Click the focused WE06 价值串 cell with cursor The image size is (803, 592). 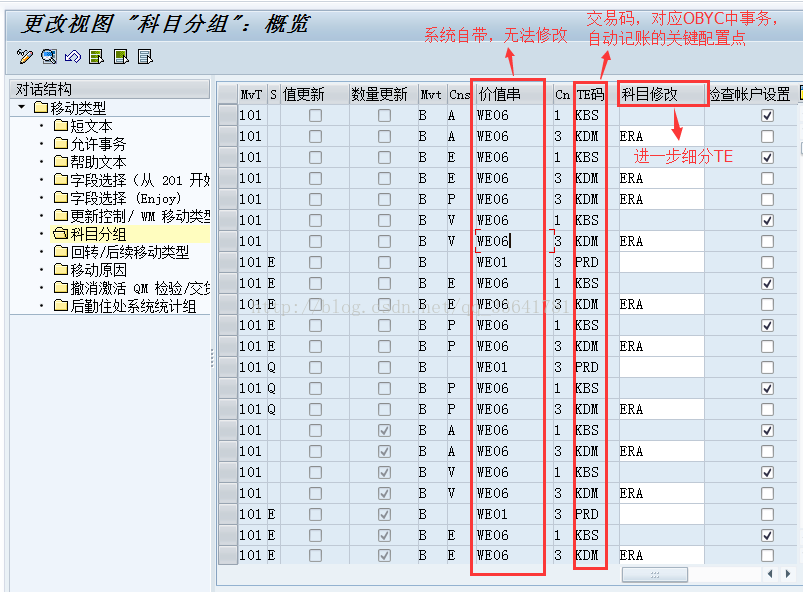[x=514, y=241]
